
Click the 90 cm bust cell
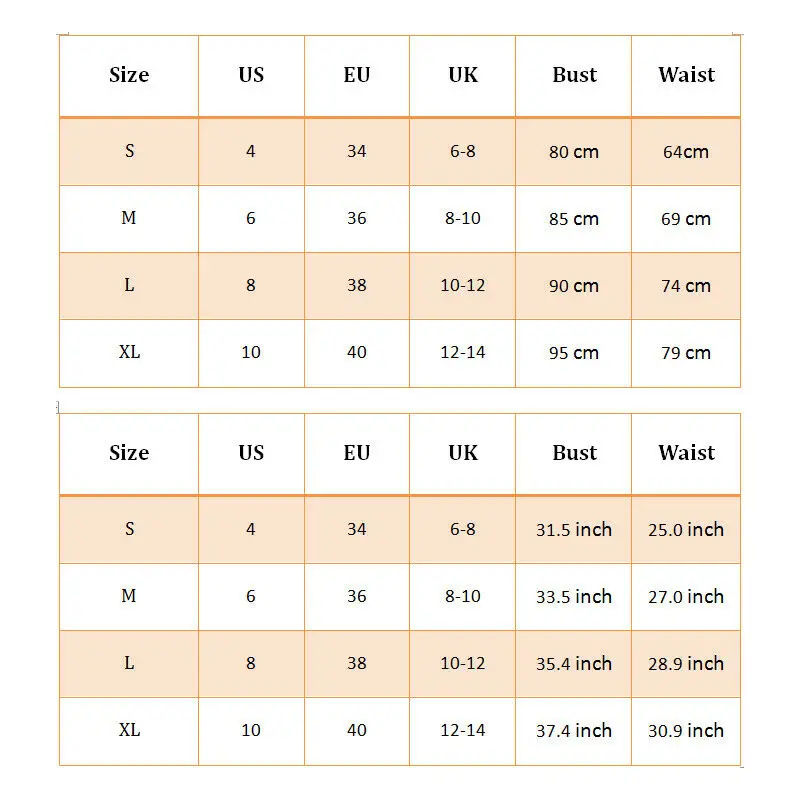(573, 286)
